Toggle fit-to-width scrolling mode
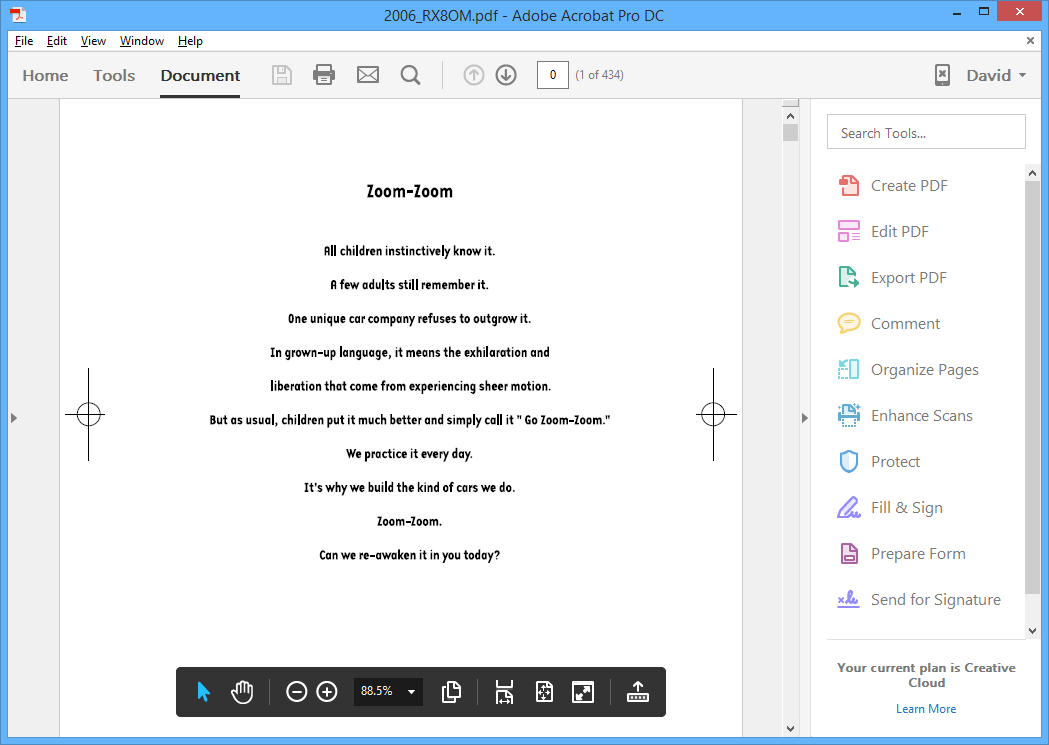1049x745 pixels. tap(504, 691)
